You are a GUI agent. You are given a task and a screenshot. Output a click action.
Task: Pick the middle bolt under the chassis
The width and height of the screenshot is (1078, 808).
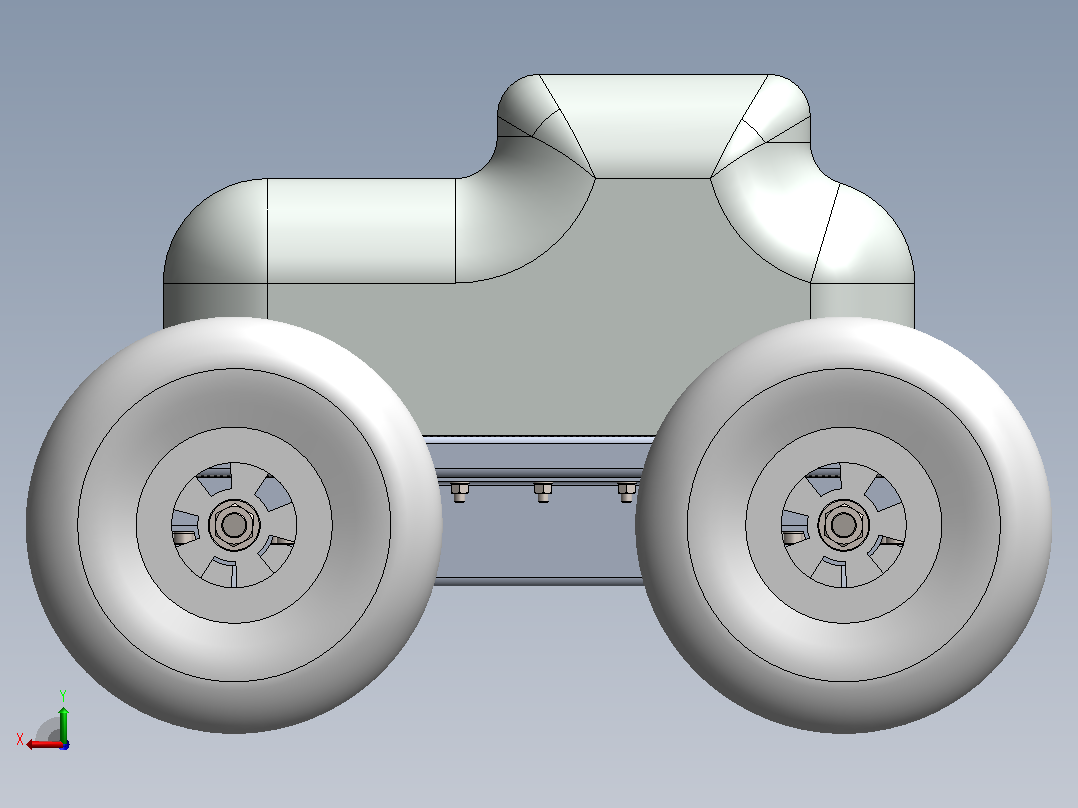542,492
